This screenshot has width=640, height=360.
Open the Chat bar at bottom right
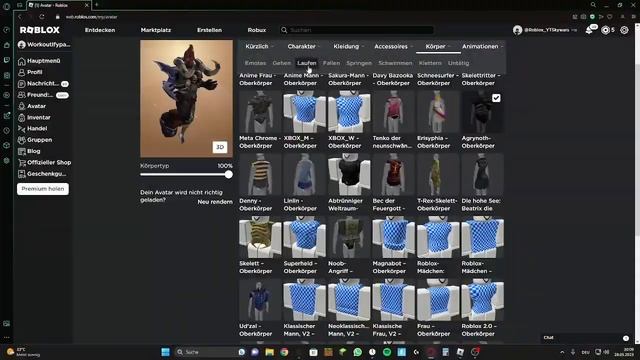(586, 338)
